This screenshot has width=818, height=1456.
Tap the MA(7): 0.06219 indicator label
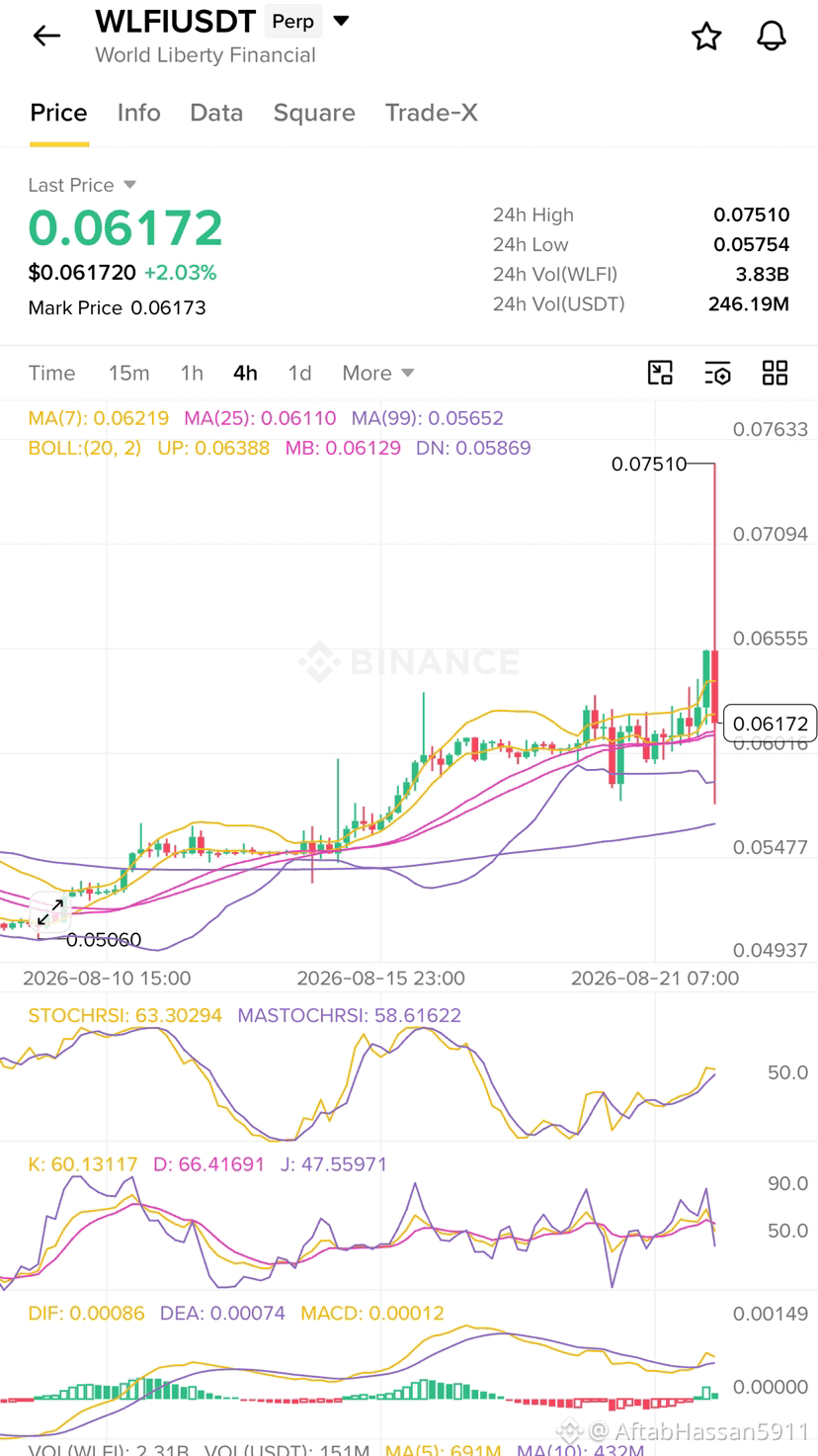(99, 418)
